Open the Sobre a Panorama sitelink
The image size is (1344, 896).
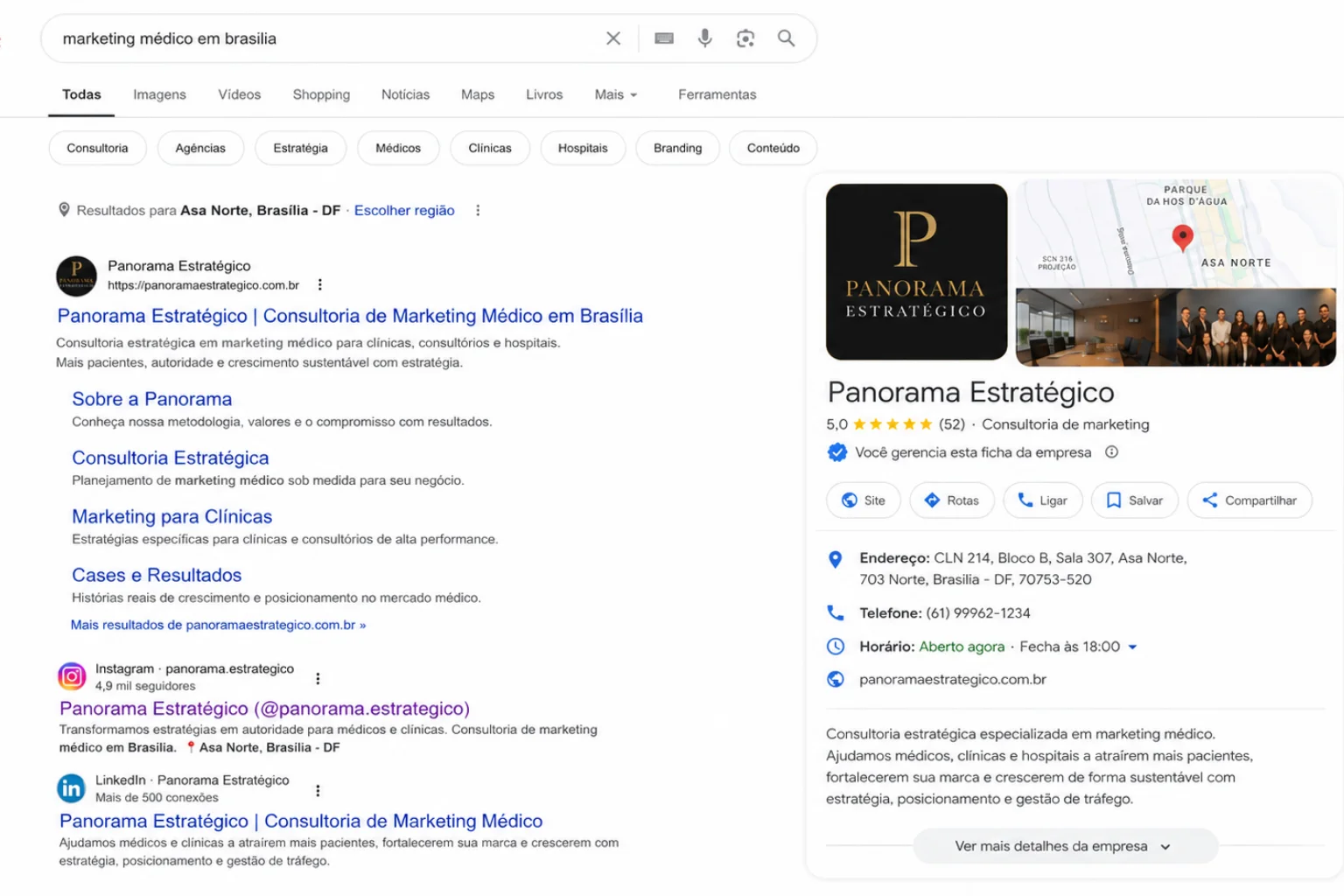[x=152, y=399]
